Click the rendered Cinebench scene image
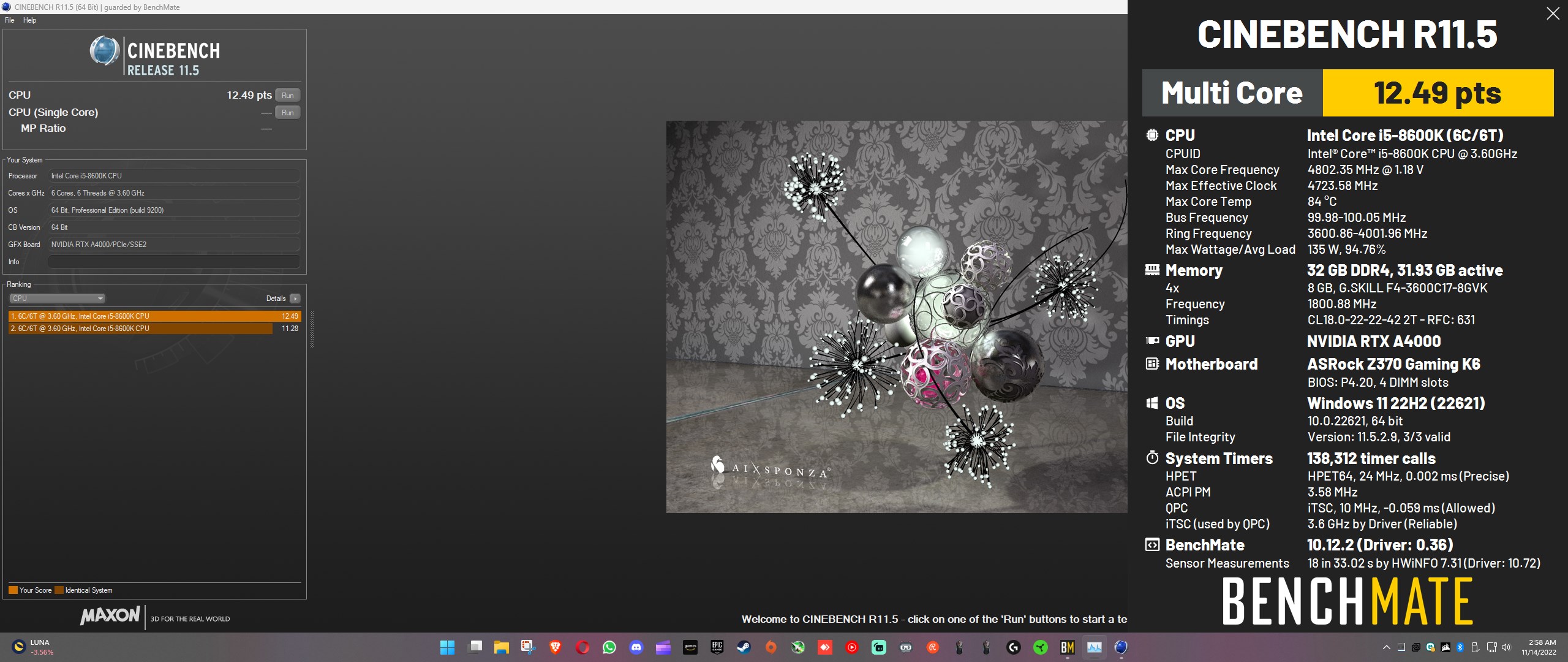 [897, 316]
